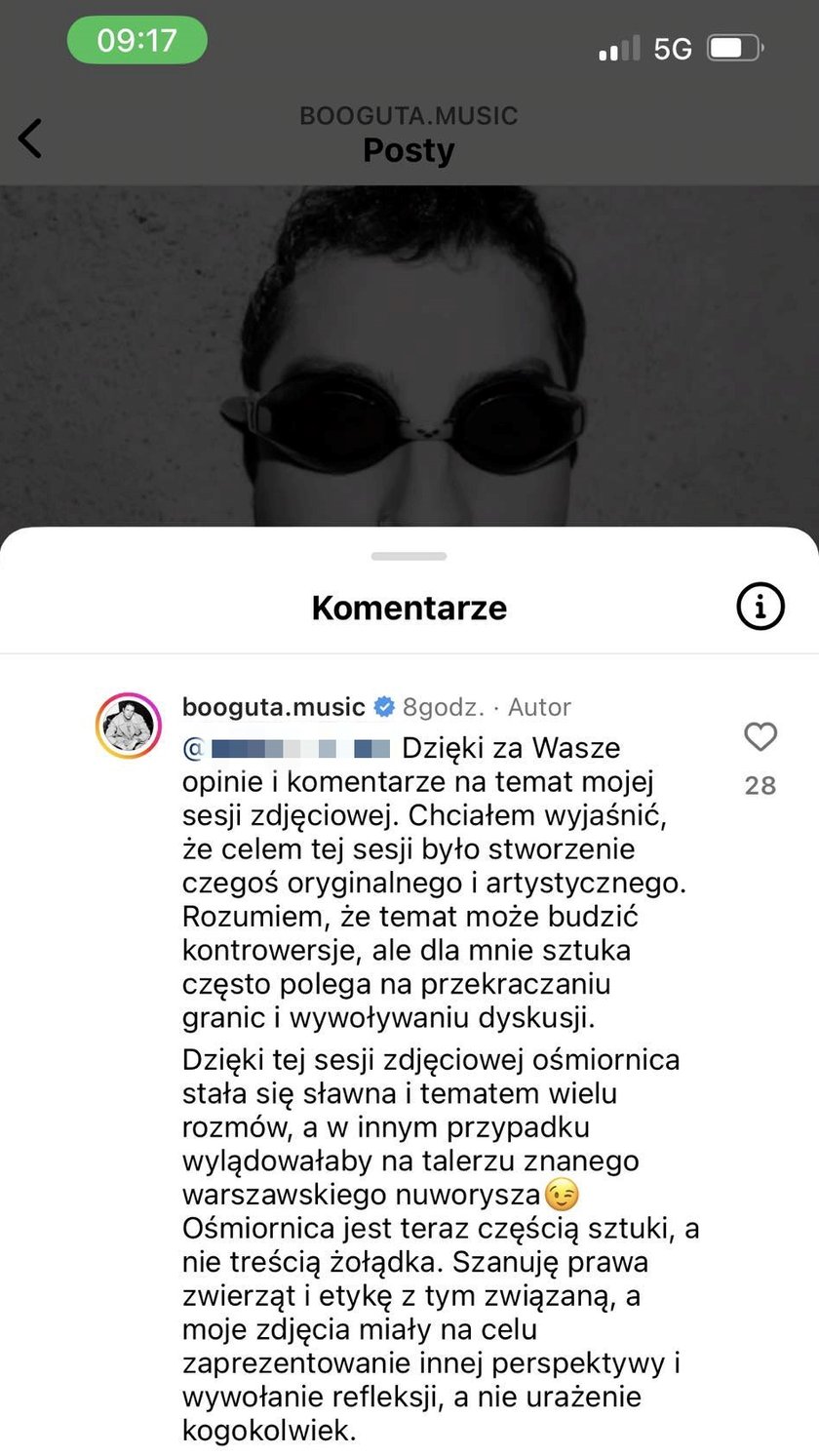Tap the BOOGUTA.MUSIC header label
Image resolution: width=819 pixels, height=1456 pixels.
409,116
